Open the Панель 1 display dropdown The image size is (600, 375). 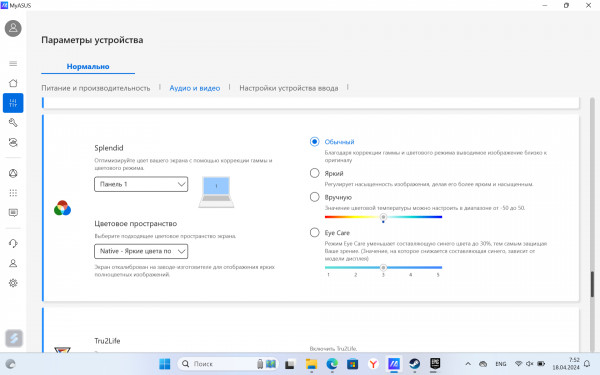coord(141,184)
